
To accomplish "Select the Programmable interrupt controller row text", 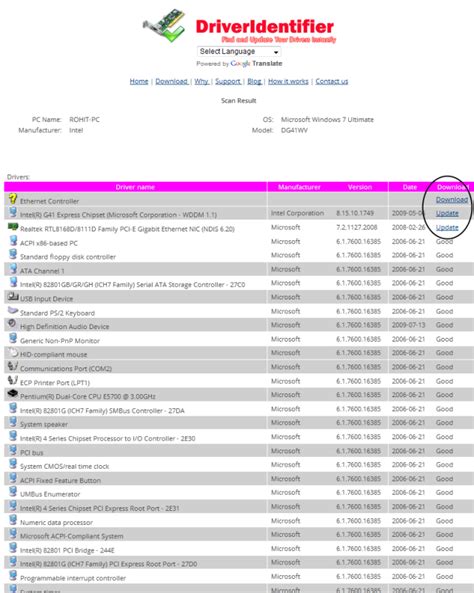I will tap(73, 578).
